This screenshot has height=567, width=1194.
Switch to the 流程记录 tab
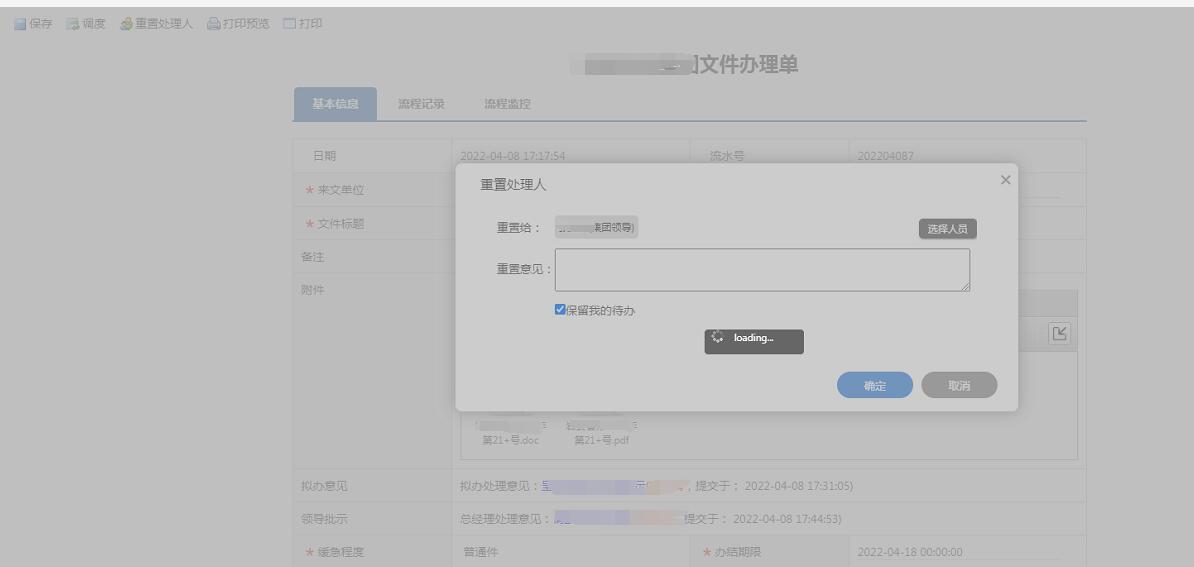(421, 104)
